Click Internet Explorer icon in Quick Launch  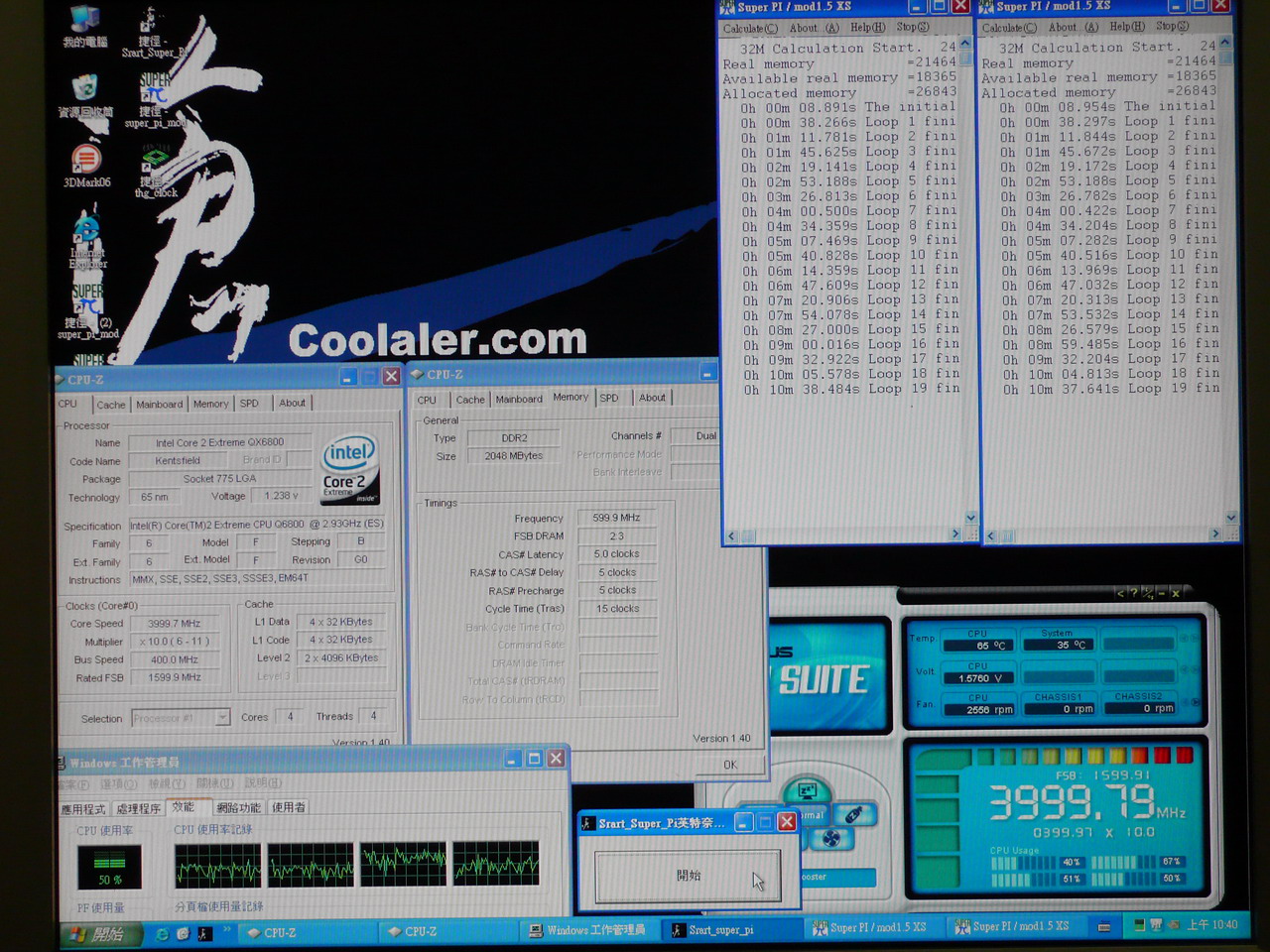163,933
